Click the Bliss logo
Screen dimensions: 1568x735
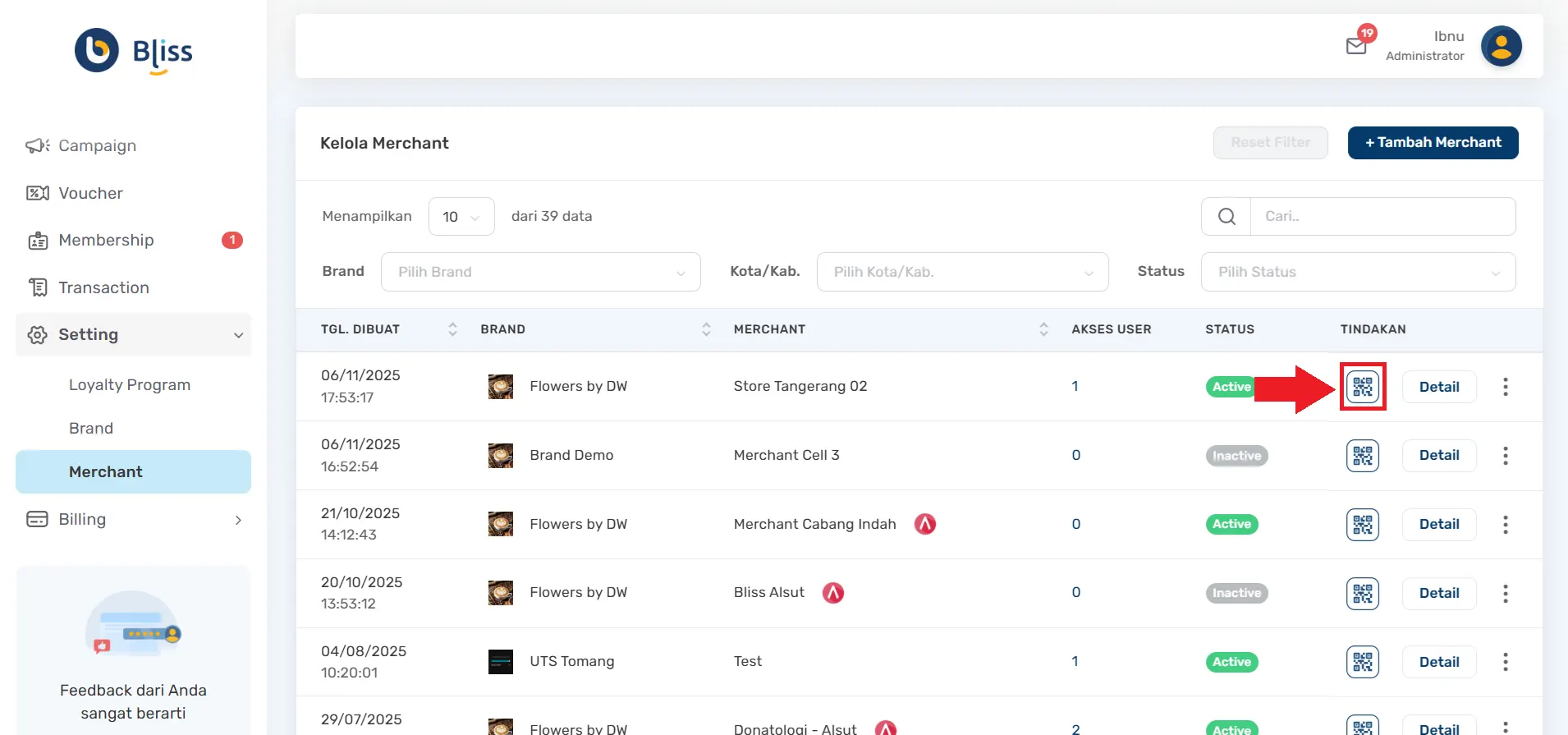[134, 51]
